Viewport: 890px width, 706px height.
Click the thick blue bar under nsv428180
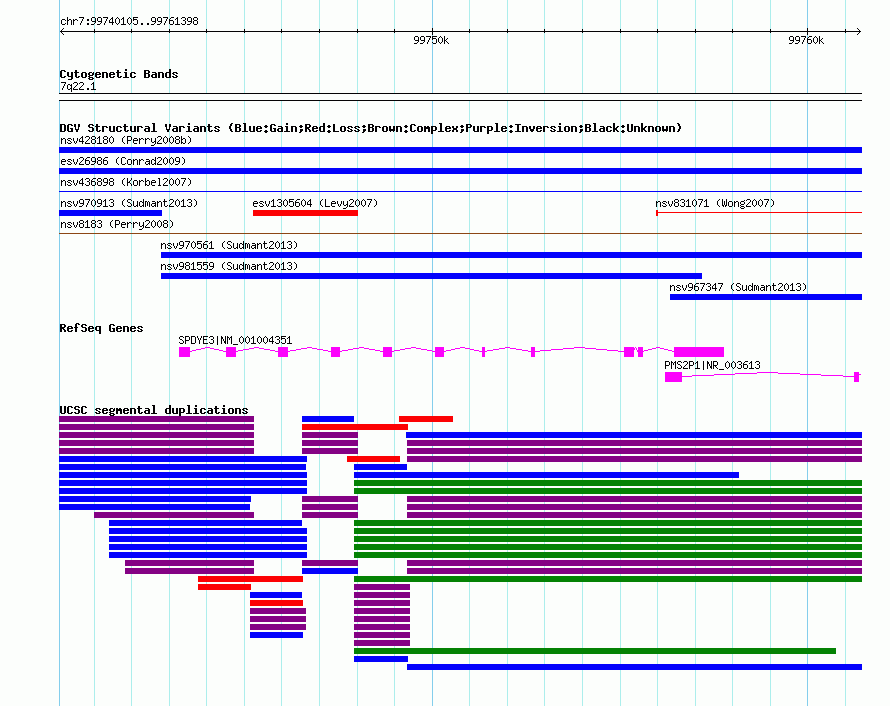pos(460,150)
